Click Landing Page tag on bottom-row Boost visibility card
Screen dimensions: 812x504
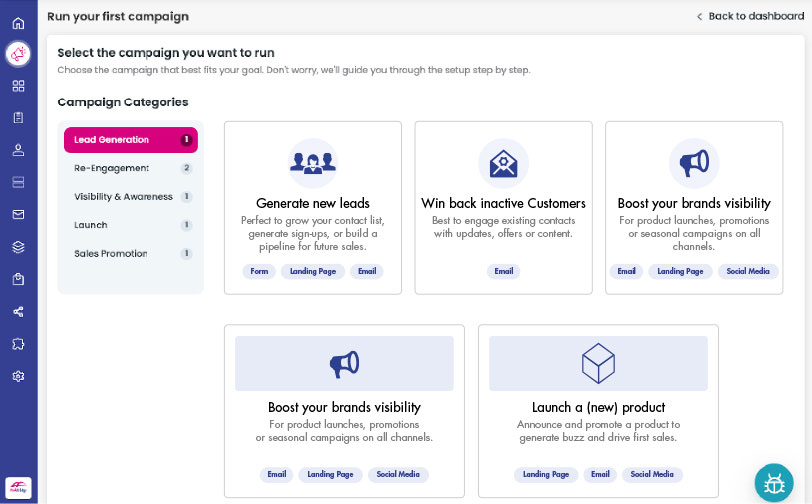[330, 474]
